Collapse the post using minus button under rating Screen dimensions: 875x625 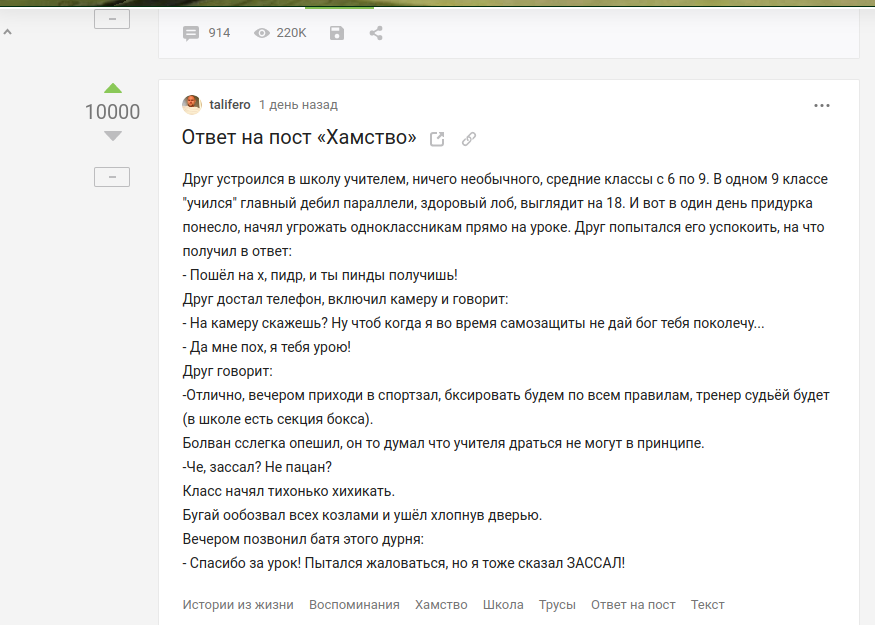pyautogui.click(x=112, y=177)
